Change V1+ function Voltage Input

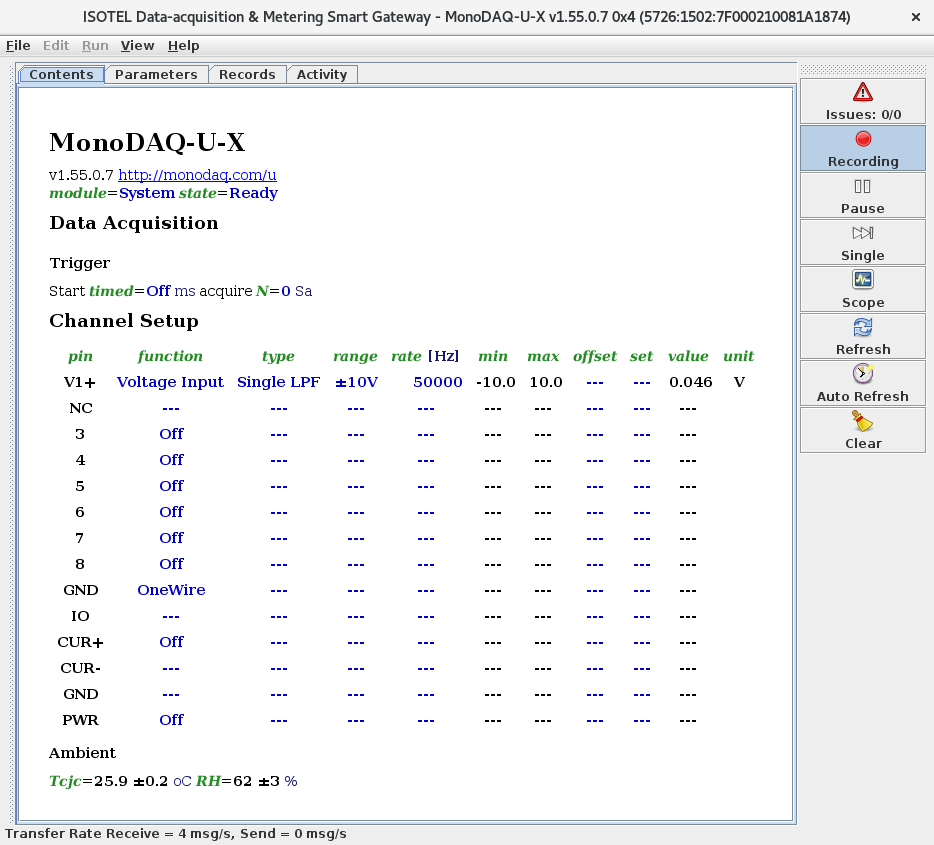170,382
